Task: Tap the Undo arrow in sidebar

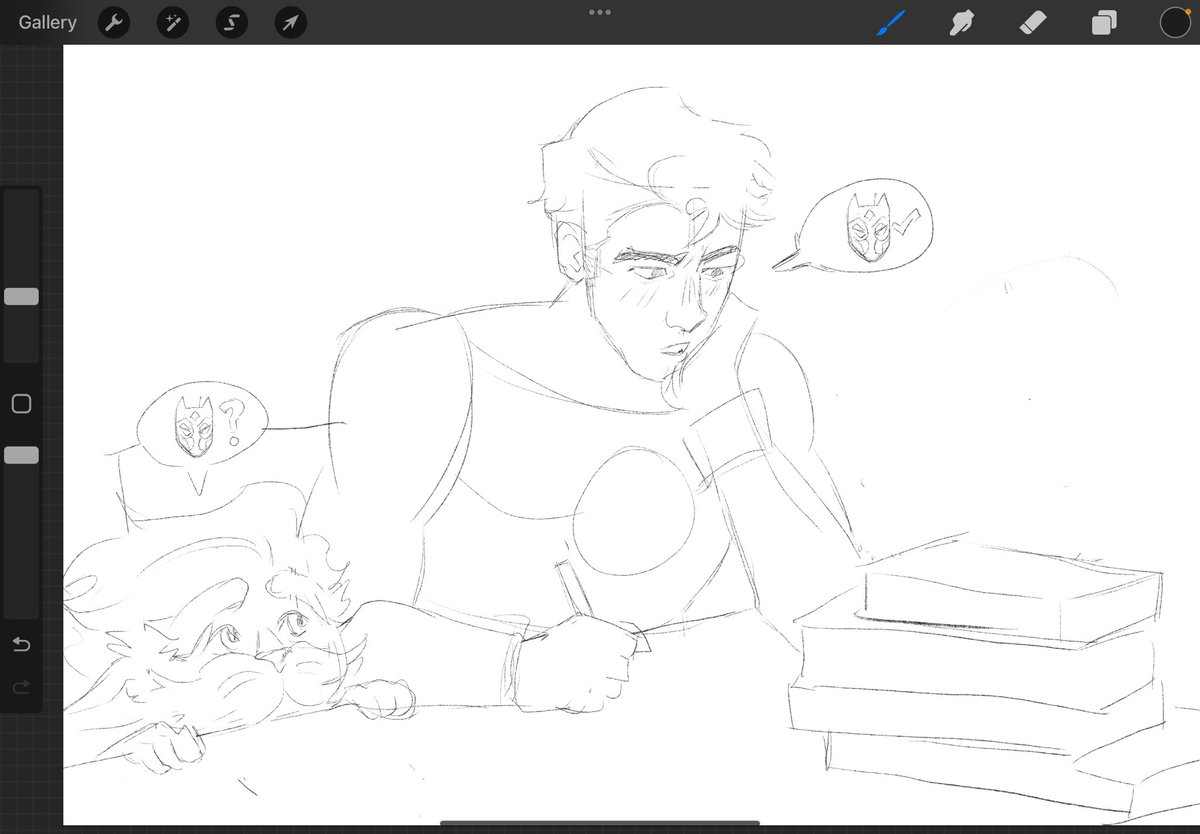Action: [x=21, y=645]
